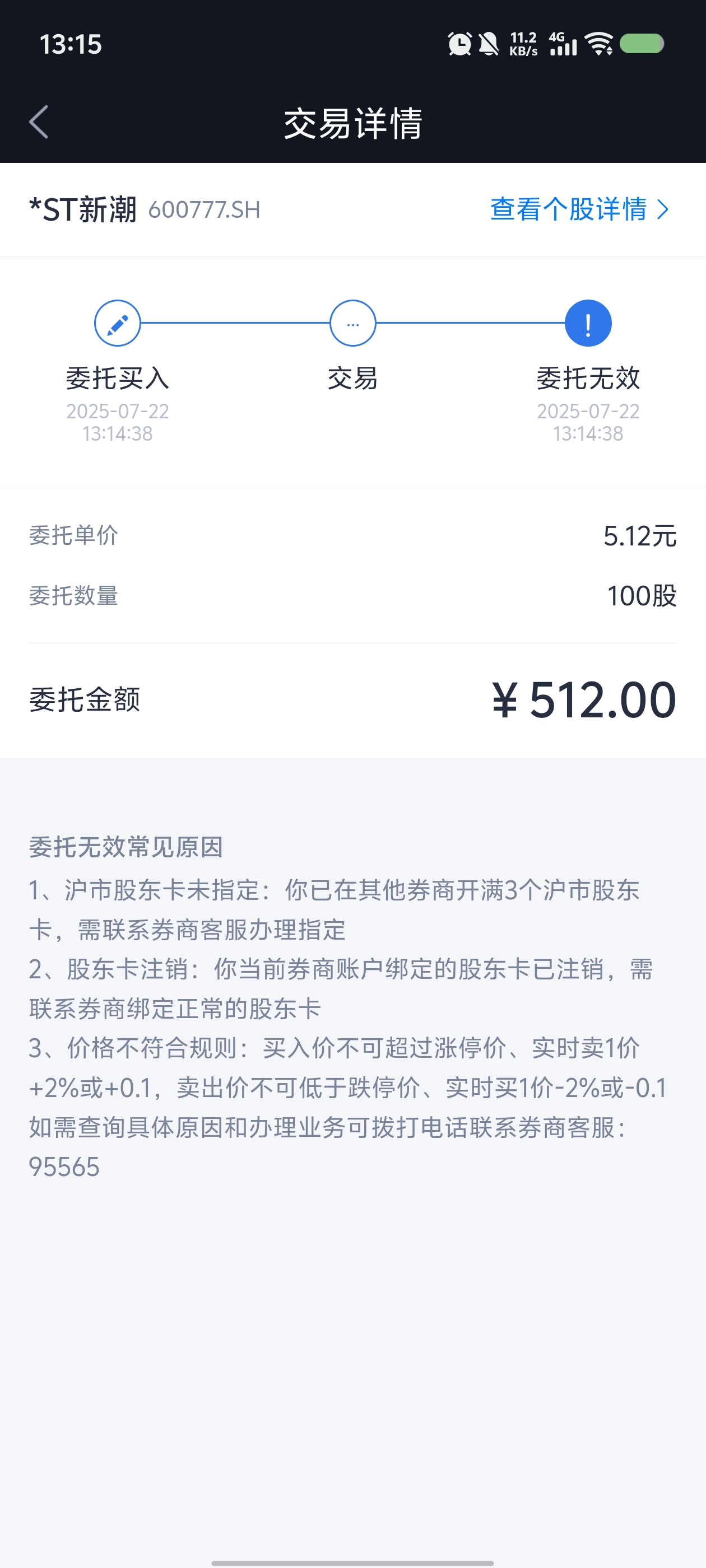Viewport: 706px width, 1568px height.
Task: Tap stock code 600777.SH
Action: pyautogui.click(x=204, y=210)
